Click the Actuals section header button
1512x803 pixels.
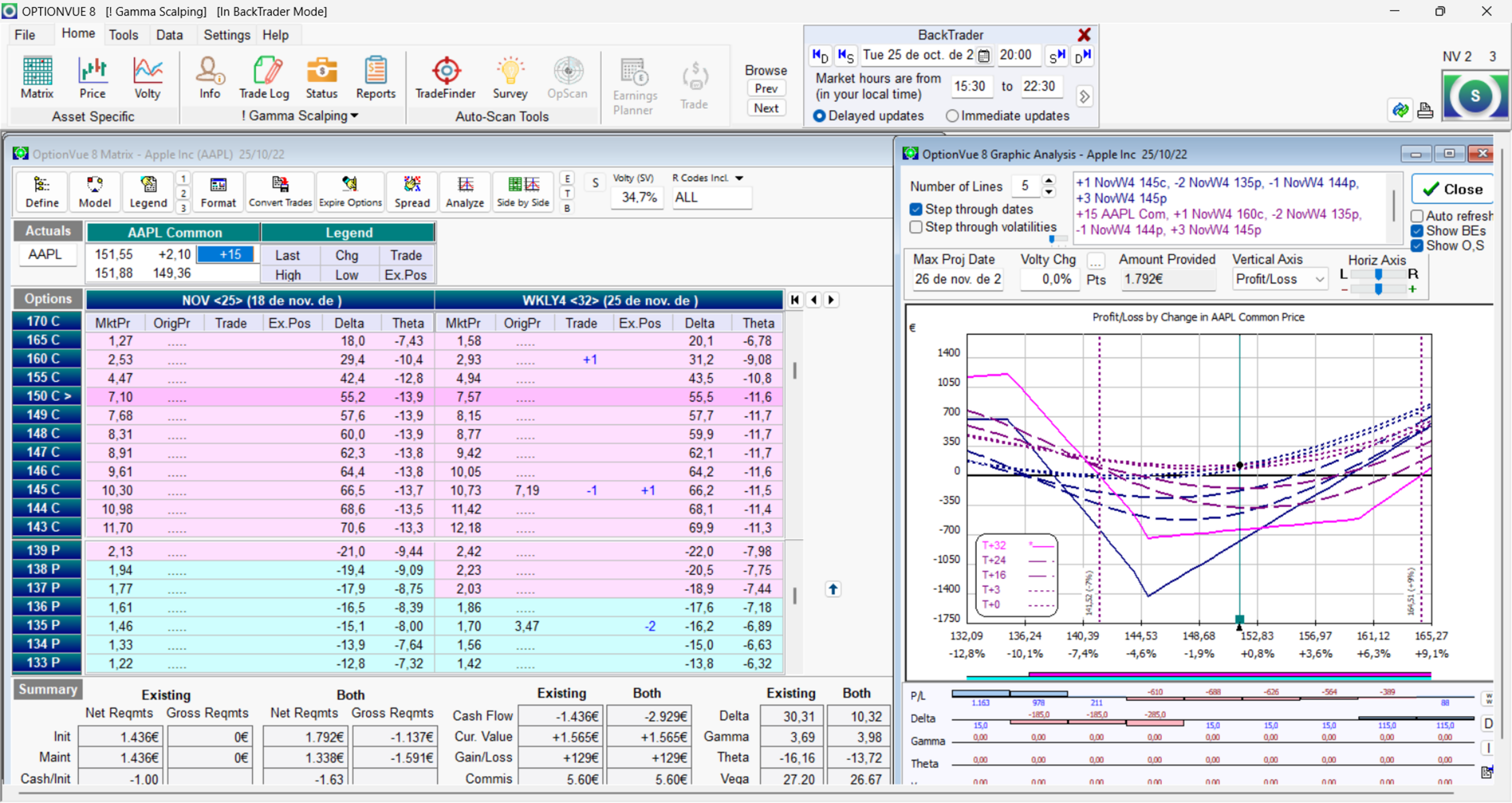47,231
